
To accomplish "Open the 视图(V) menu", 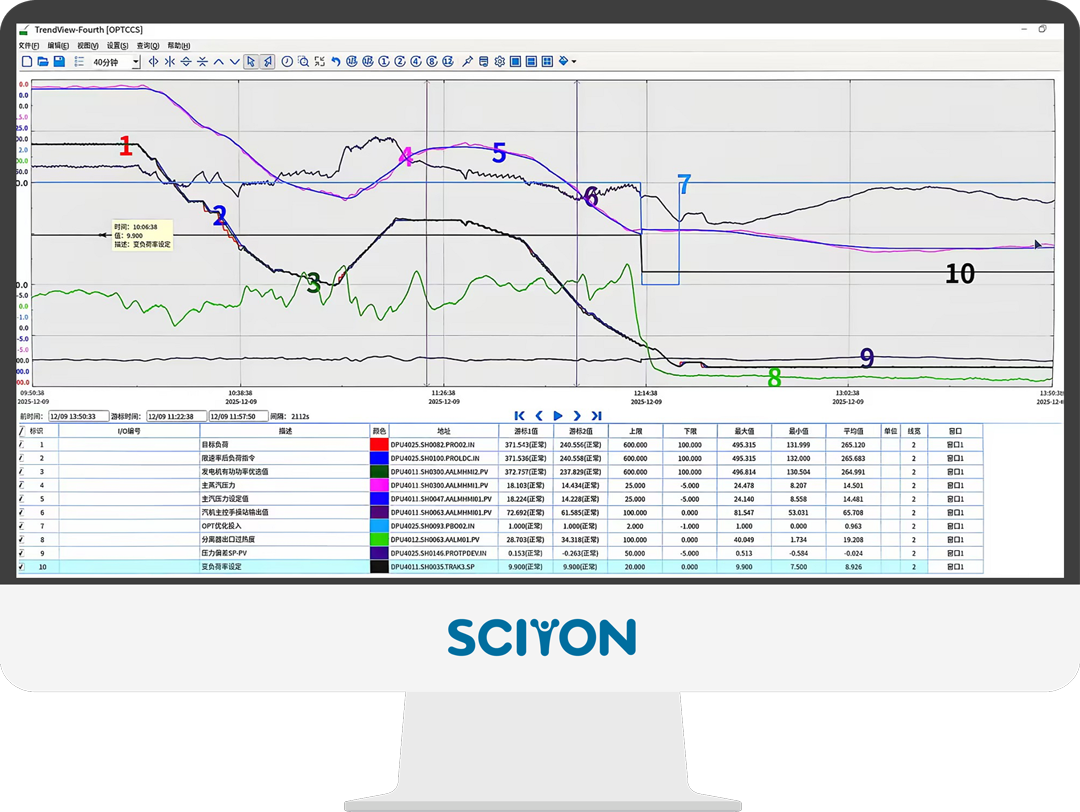I will 88,45.
